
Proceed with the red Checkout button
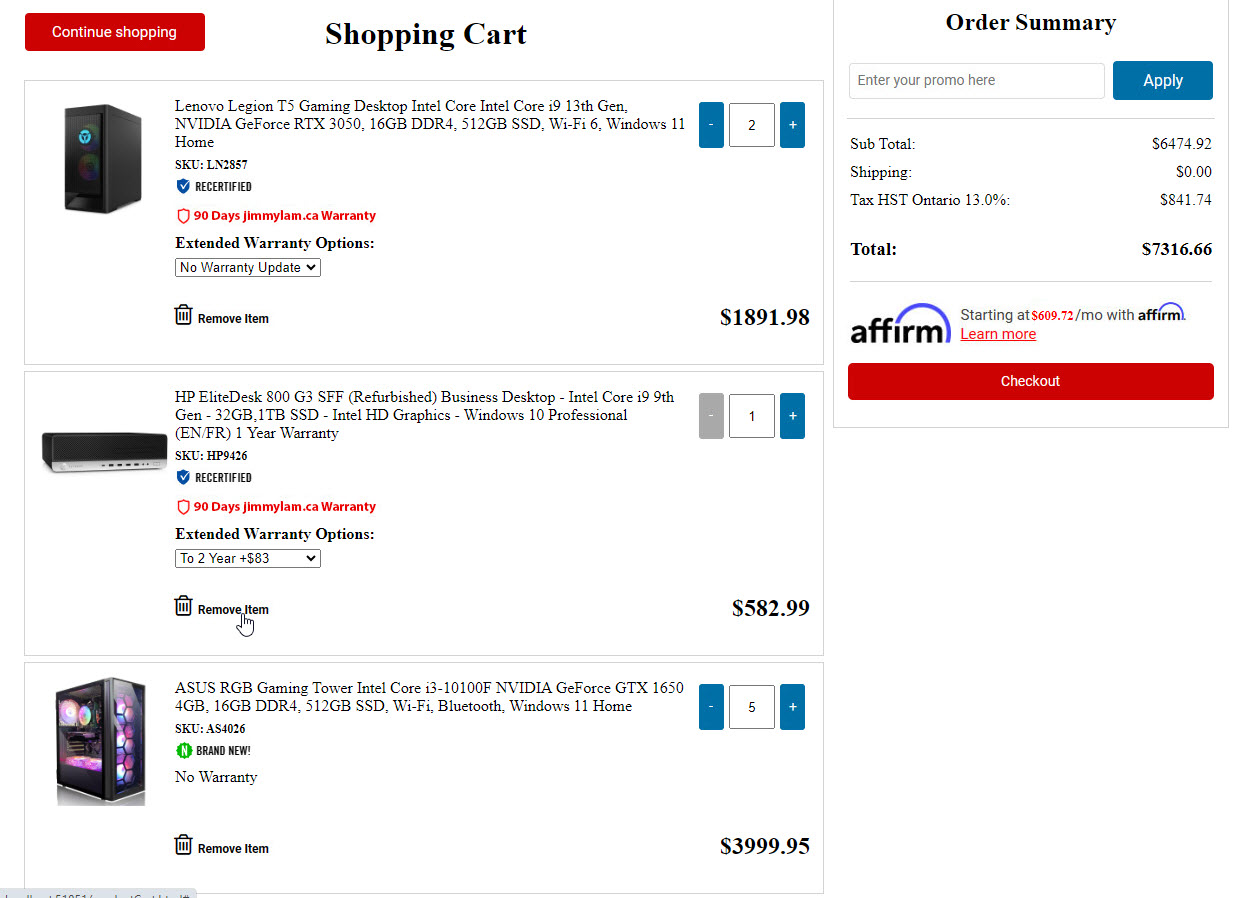point(1030,381)
